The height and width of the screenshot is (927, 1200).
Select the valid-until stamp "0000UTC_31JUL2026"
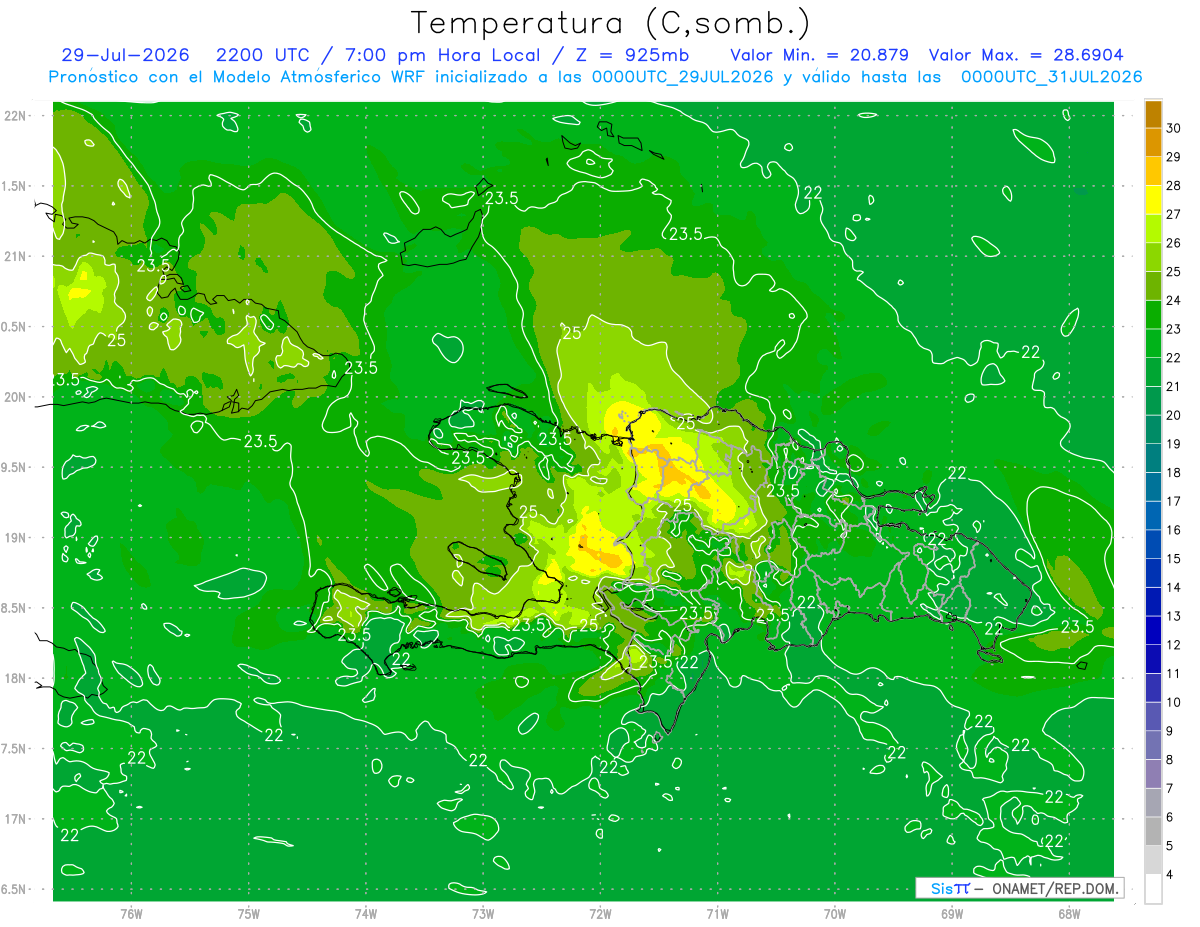click(x=1052, y=77)
